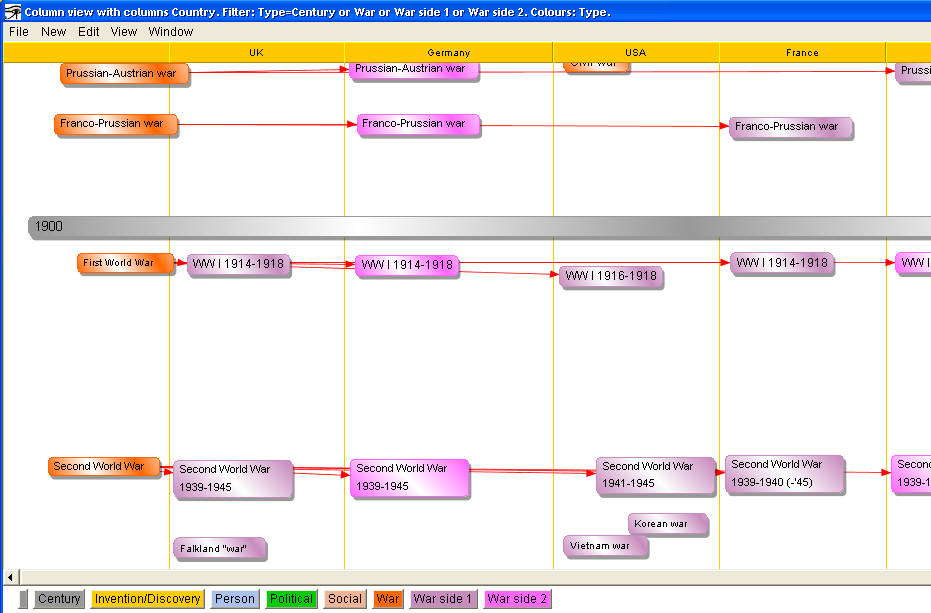Select the Korean war node
The width and height of the screenshot is (931, 613).
click(667, 524)
